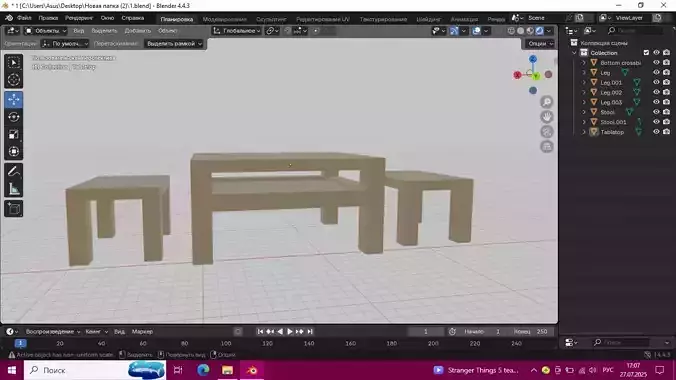Switch to solid viewport shading

click(x=521, y=31)
